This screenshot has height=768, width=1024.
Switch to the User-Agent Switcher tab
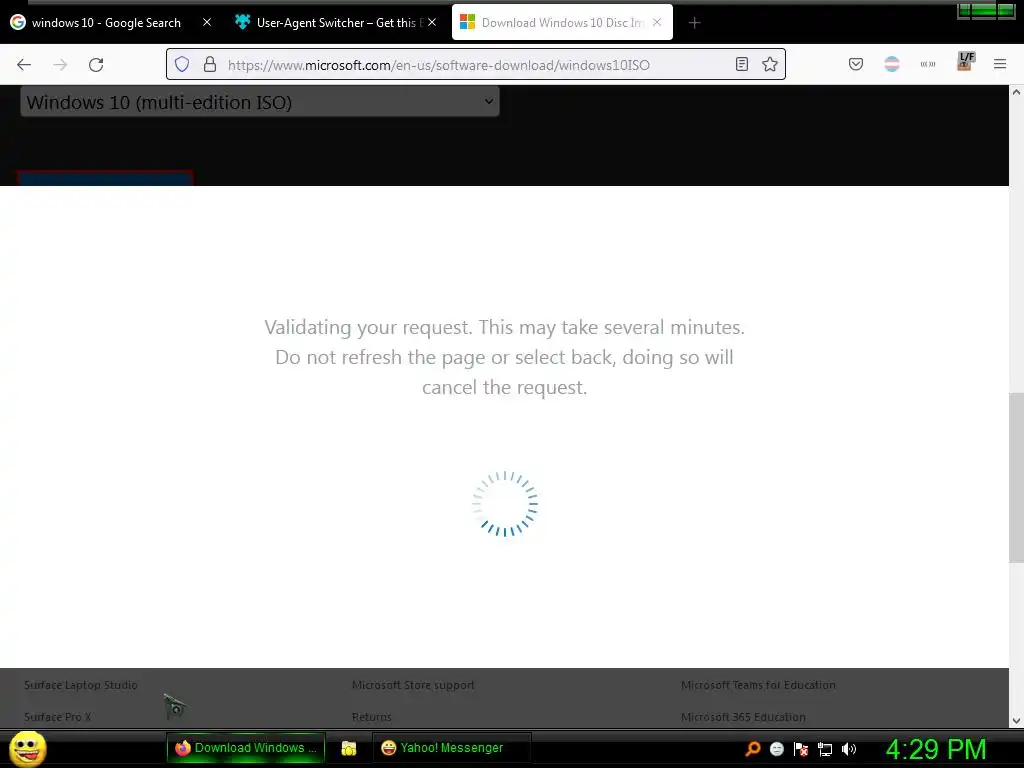click(336, 23)
